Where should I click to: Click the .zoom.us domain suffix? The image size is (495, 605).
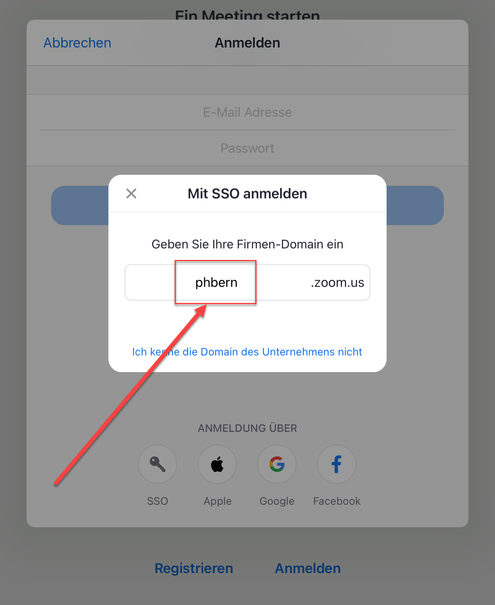pos(337,283)
